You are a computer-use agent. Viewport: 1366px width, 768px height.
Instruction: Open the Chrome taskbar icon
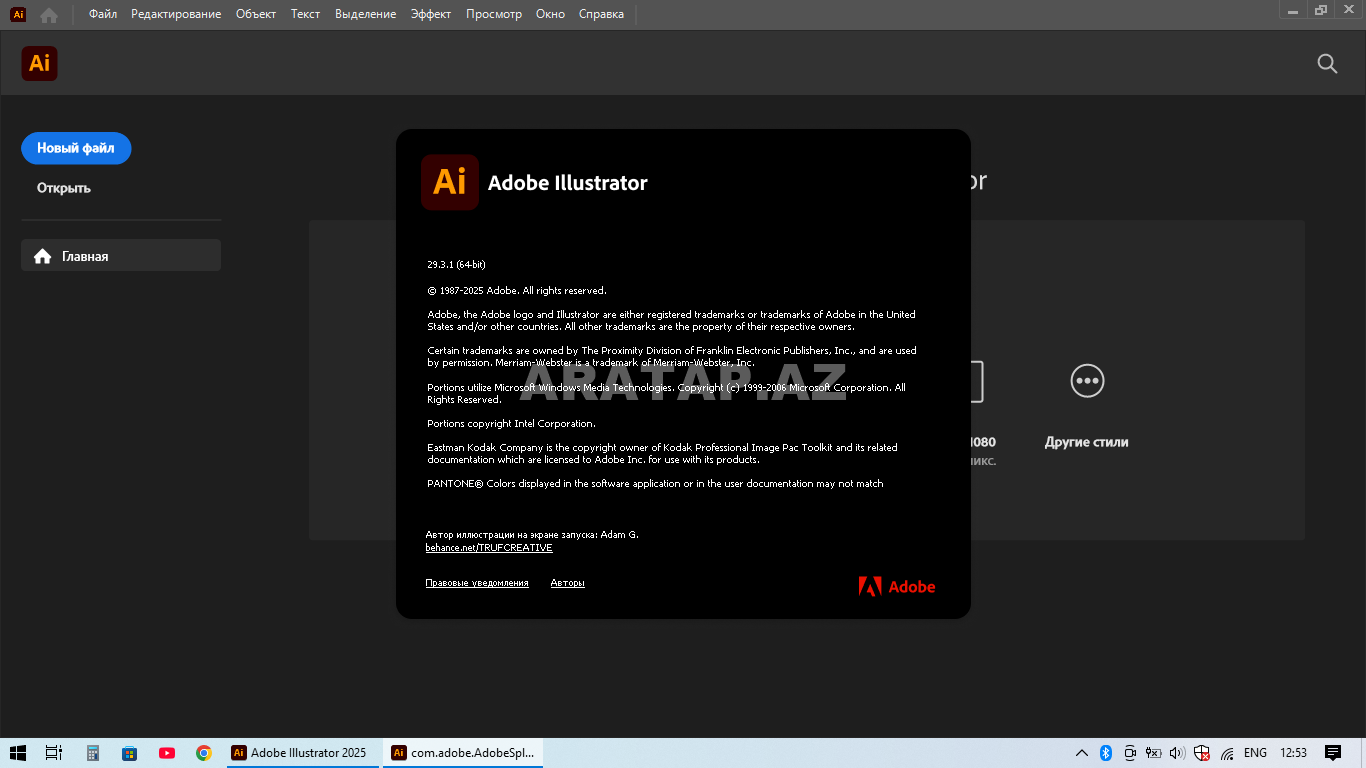click(203, 753)
